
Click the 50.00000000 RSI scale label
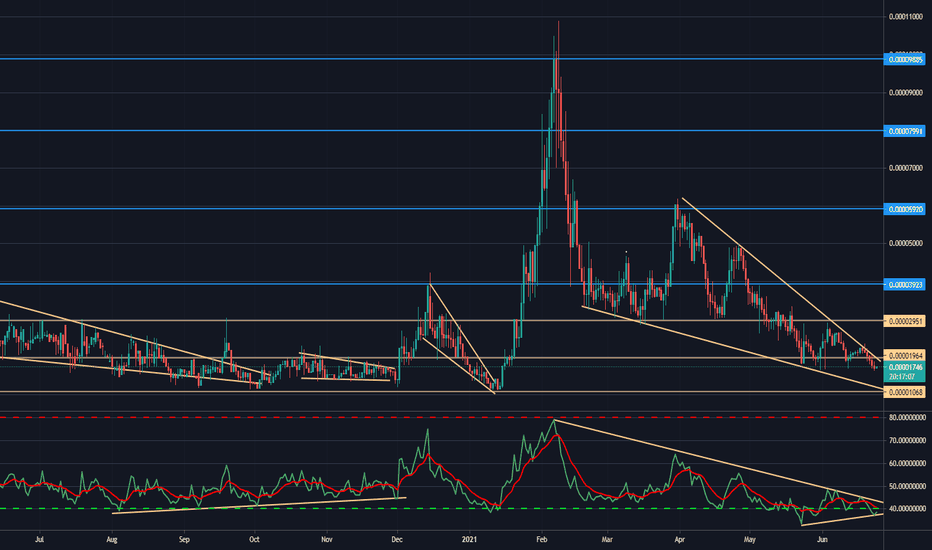[908, 486]
